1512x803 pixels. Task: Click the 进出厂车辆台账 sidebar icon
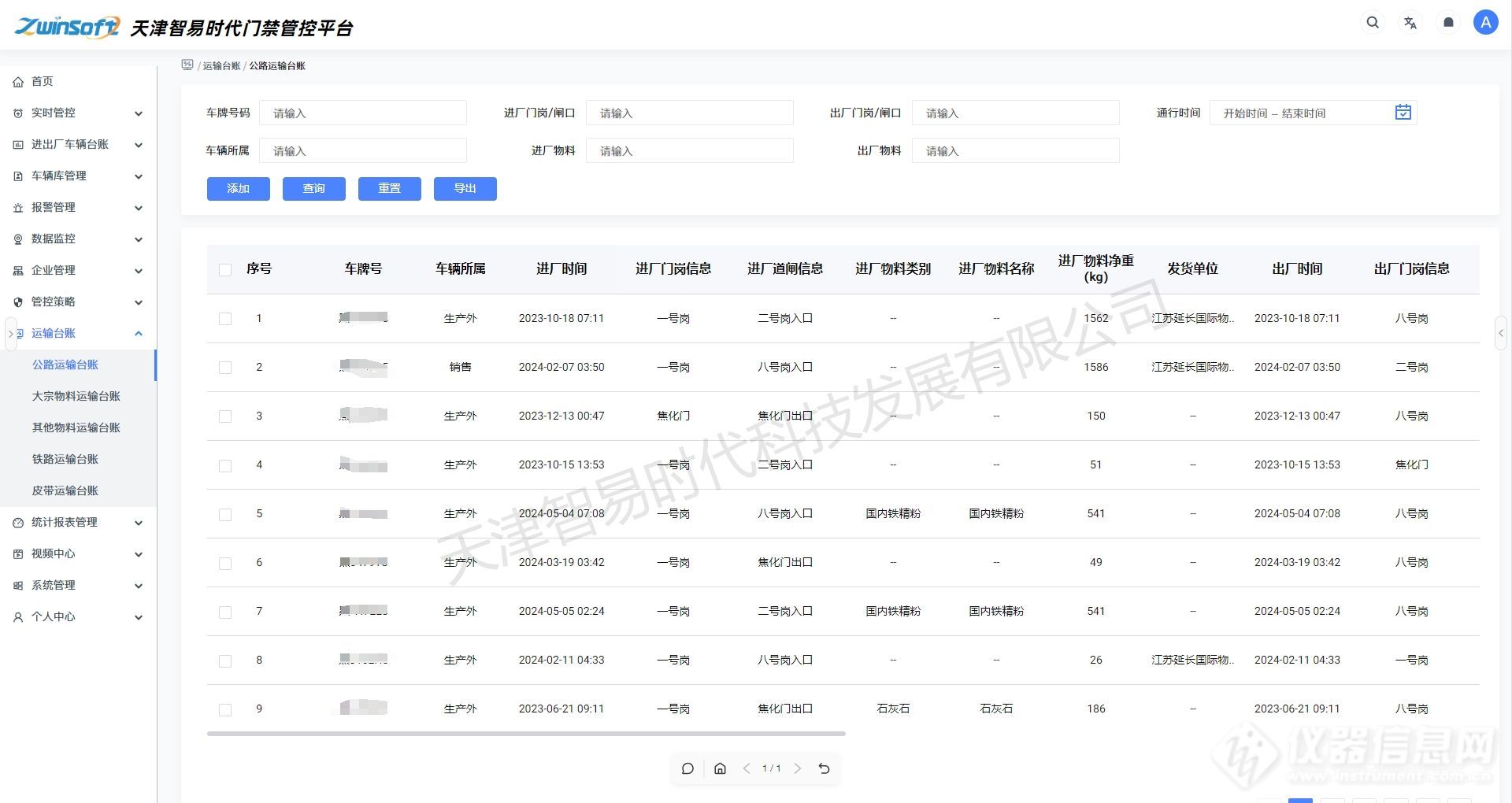pos(18,145)
